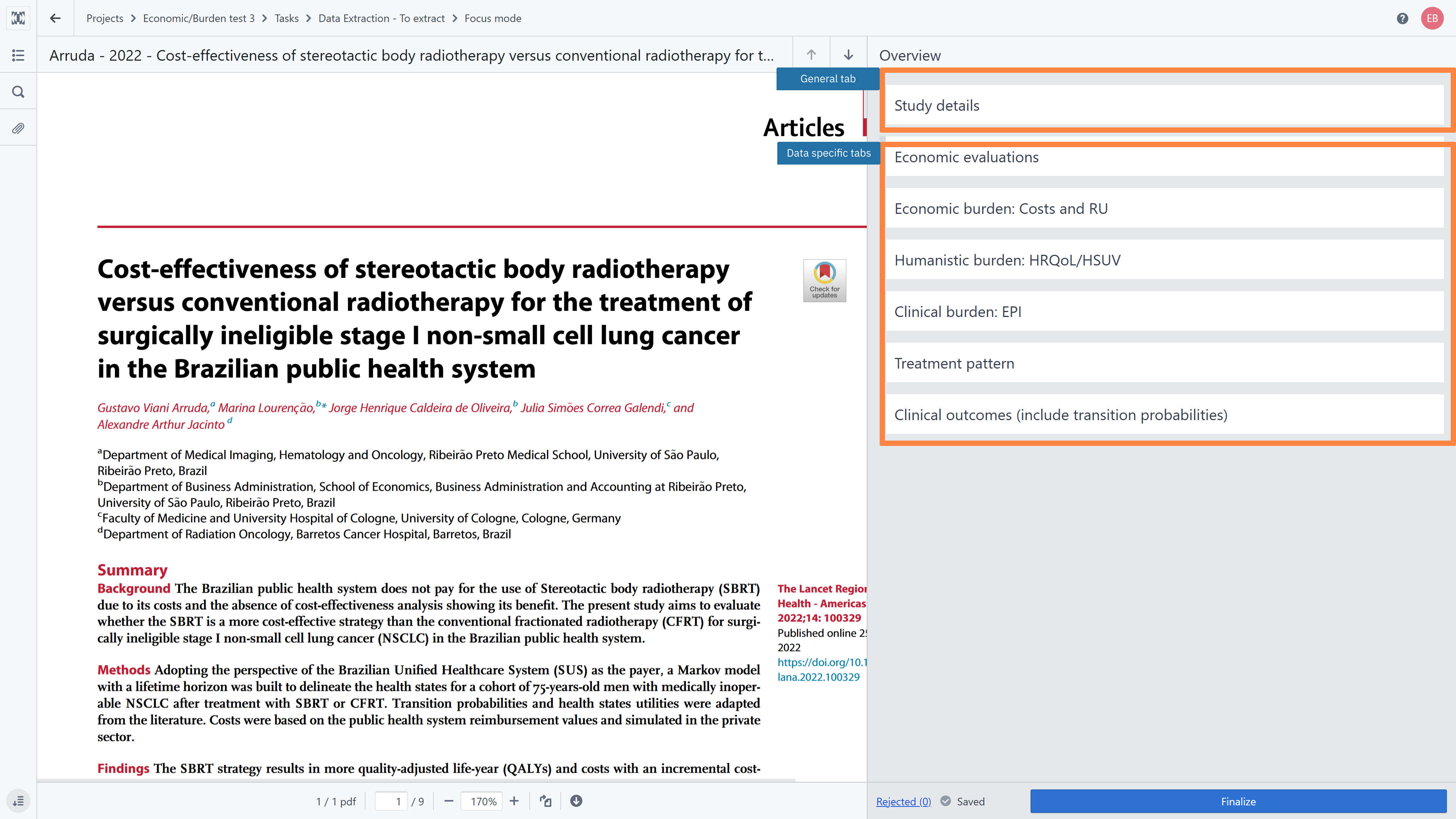This screenshot has width=1456, height=819.
Task: Click the app logo icon
Action: tap(18, 18)
